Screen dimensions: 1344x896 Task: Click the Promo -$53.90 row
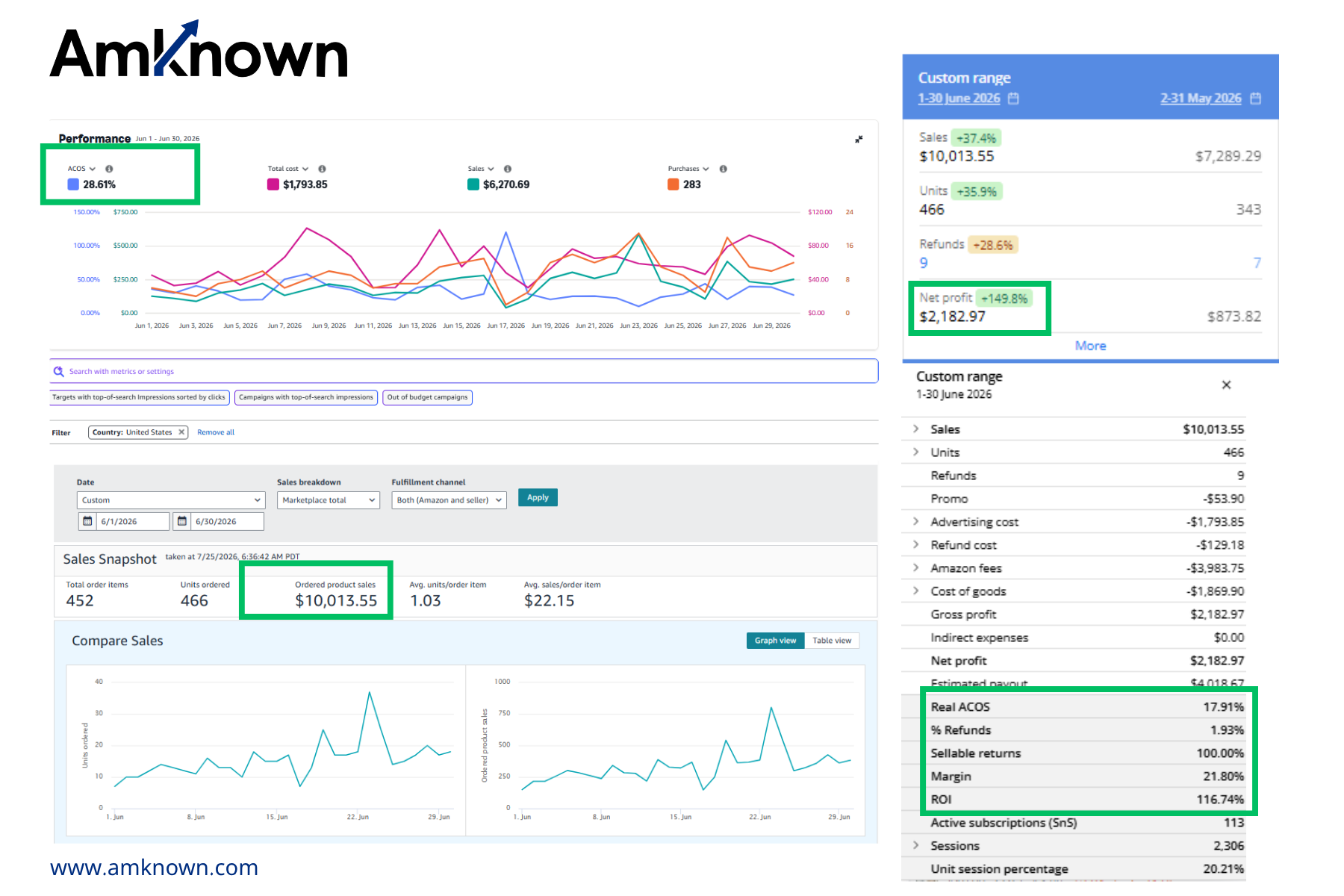(x=1074, y=499)
